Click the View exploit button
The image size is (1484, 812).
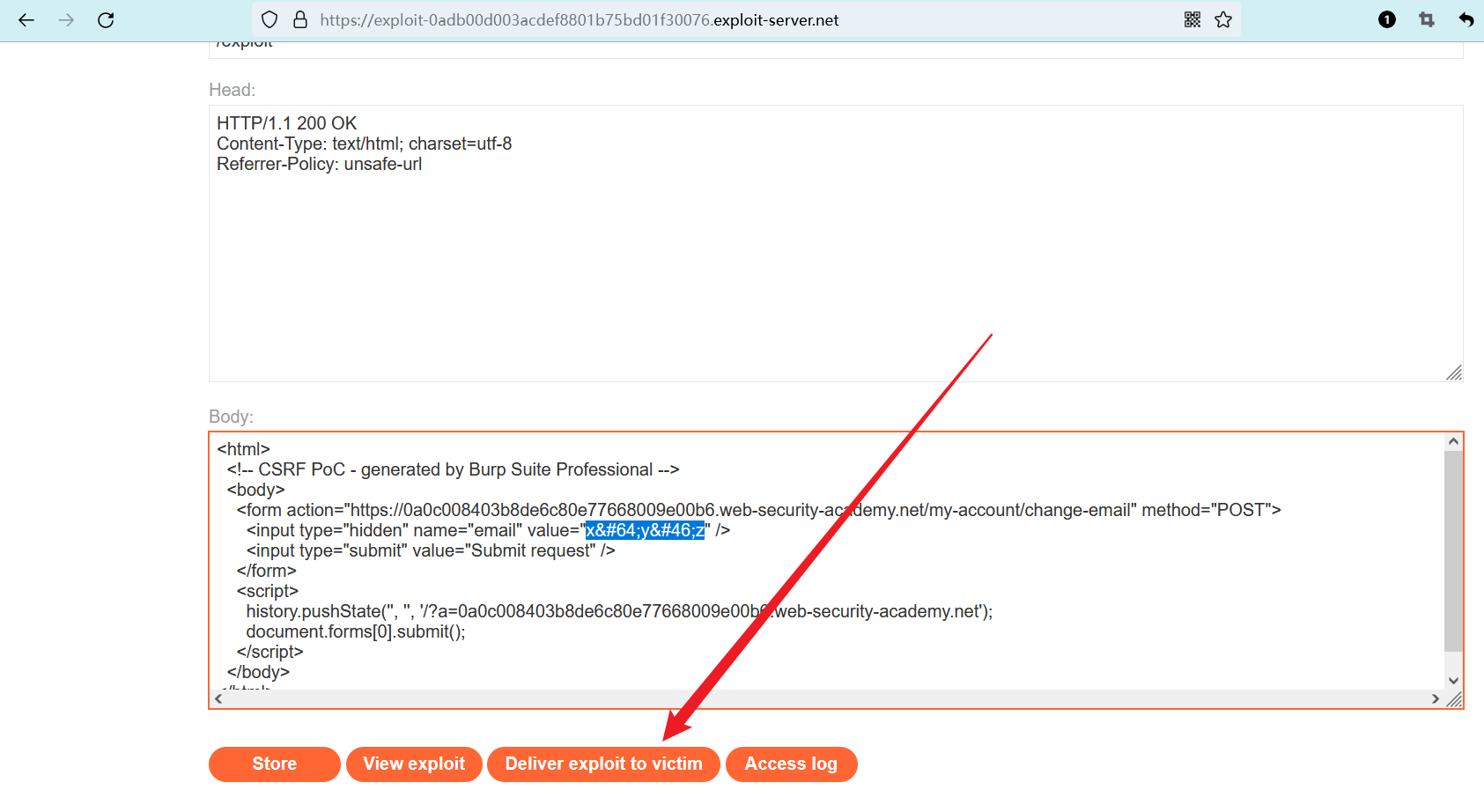coord(414,764)
